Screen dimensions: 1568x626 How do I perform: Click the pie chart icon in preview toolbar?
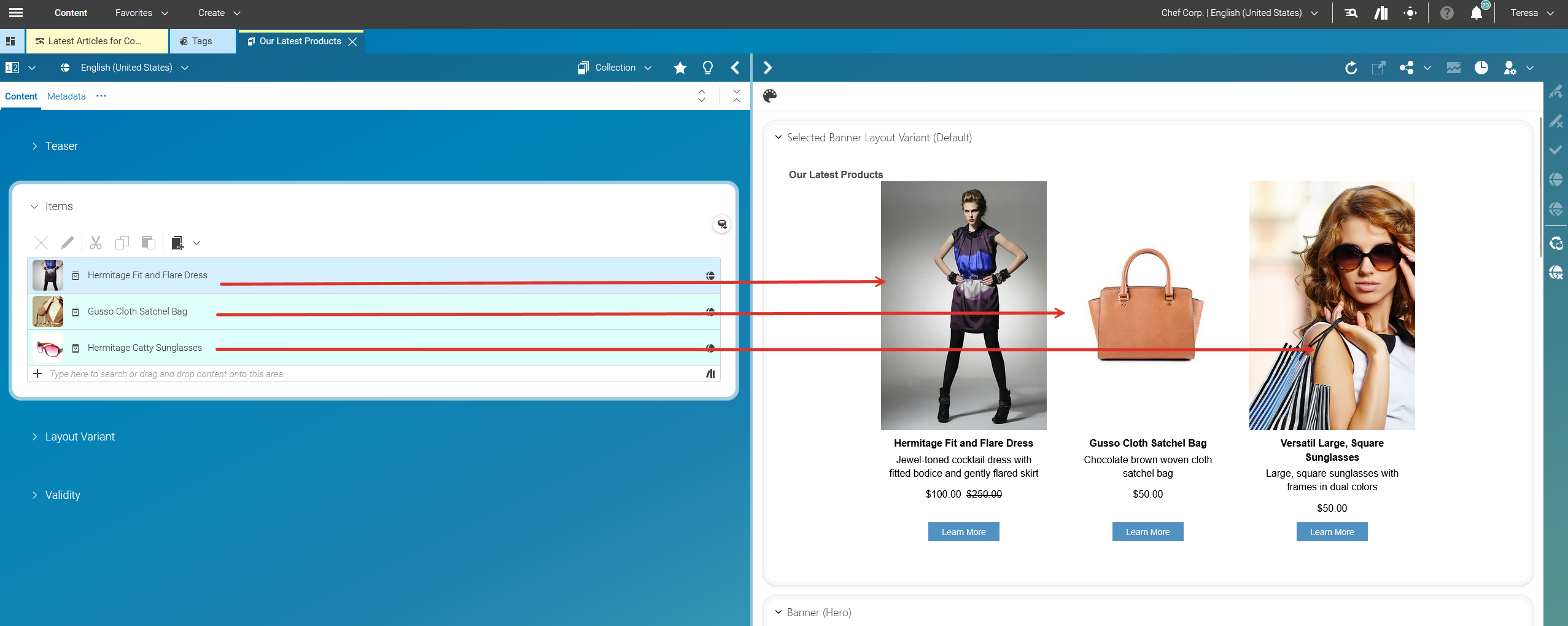coord(1481,68)
